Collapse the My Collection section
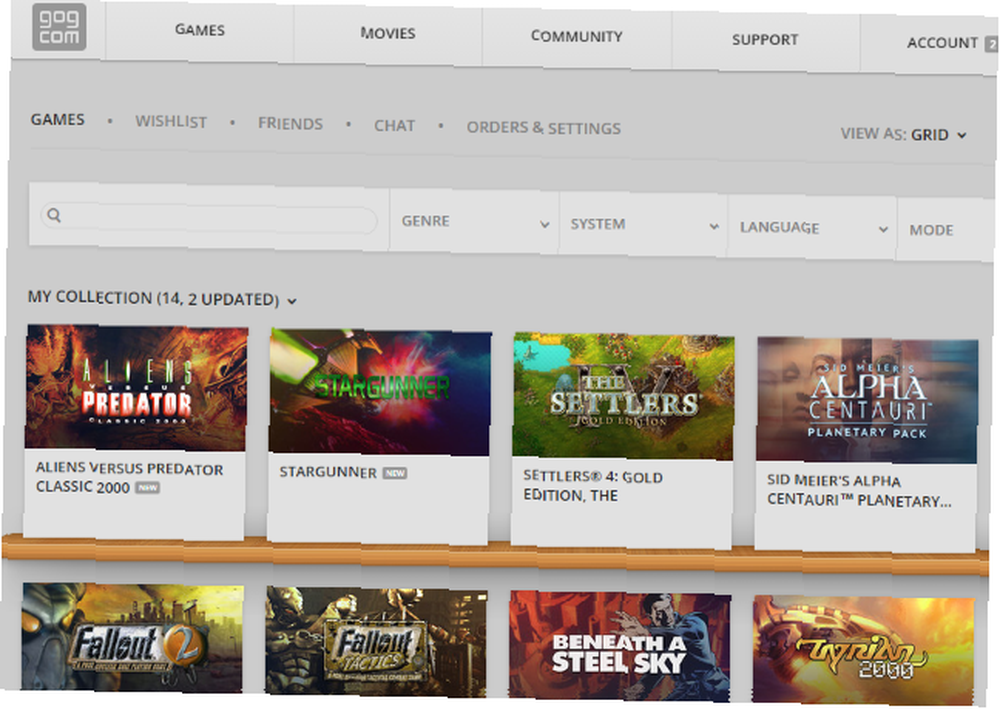 162,298
